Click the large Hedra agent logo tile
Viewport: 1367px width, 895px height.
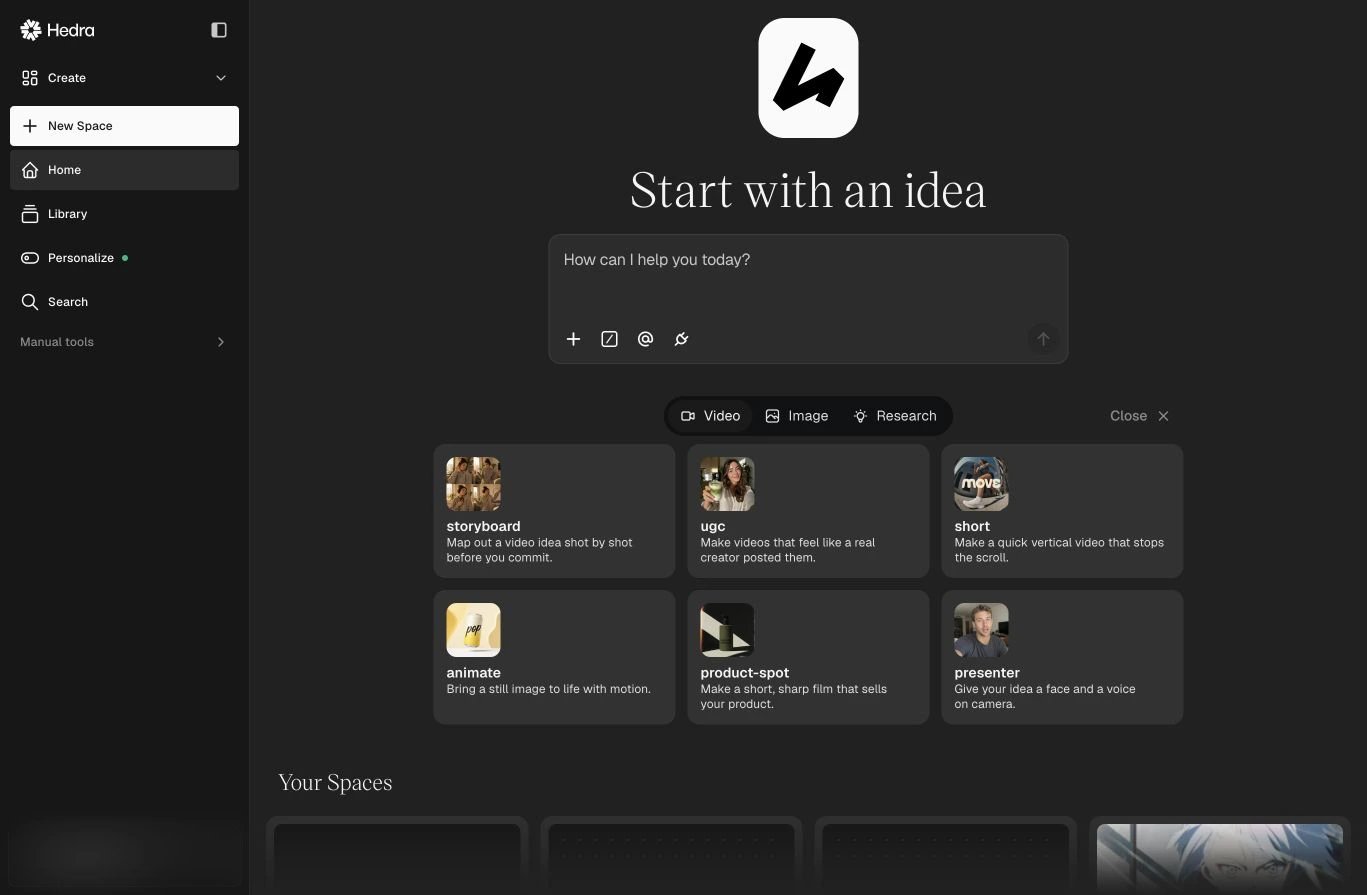[808, 78]
